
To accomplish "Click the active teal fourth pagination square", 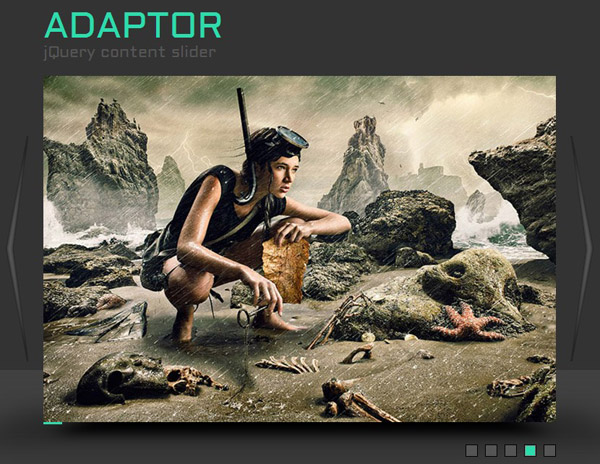I will (530, 450).
